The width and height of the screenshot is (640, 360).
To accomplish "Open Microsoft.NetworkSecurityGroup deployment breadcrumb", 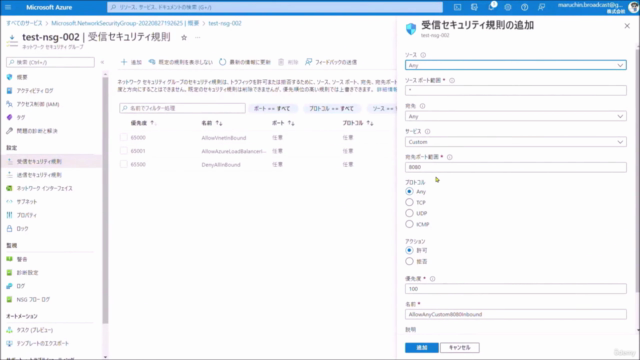I will [125, 23].
